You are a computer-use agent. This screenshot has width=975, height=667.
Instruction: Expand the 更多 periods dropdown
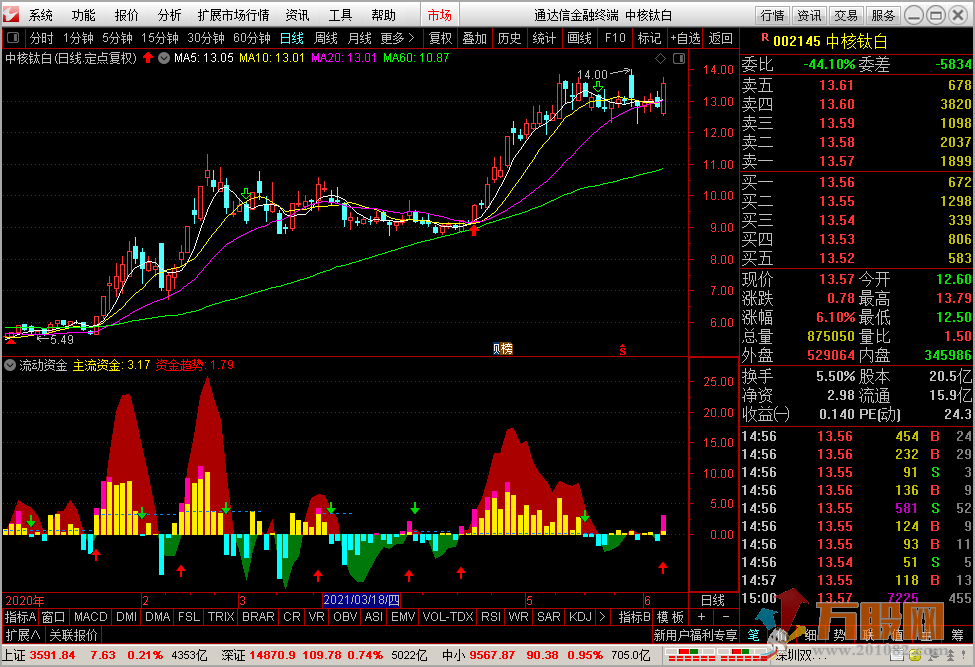click(397, 39)
